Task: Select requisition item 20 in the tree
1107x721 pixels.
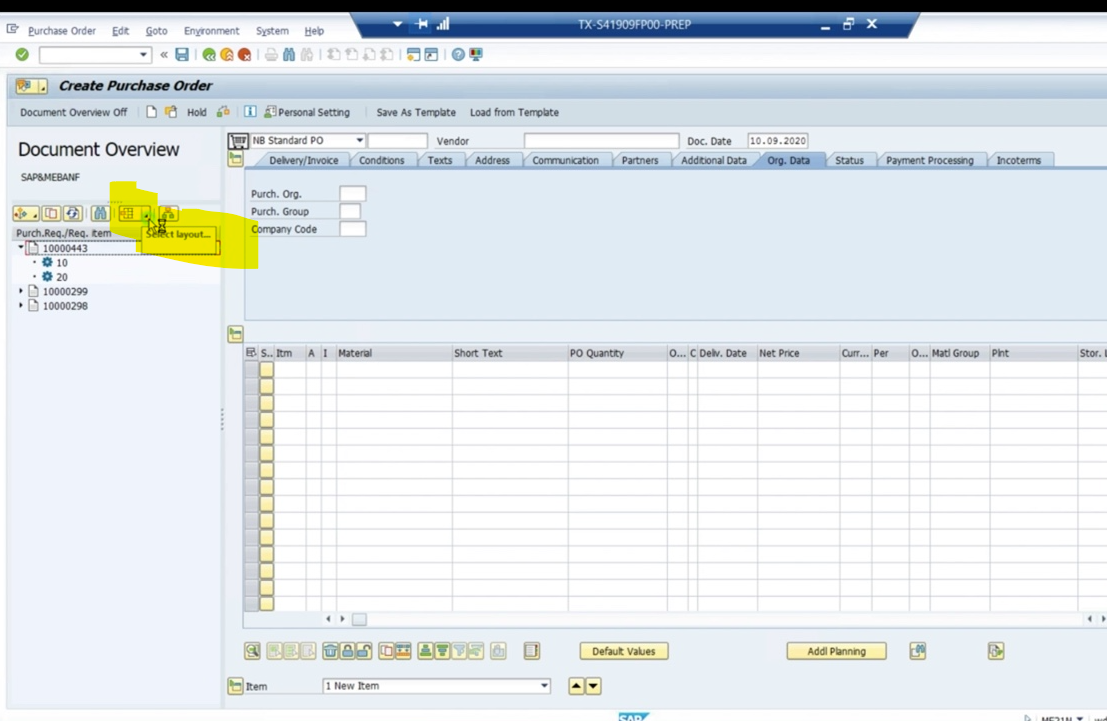Action: pyautogui.click(x=62, y=277)
